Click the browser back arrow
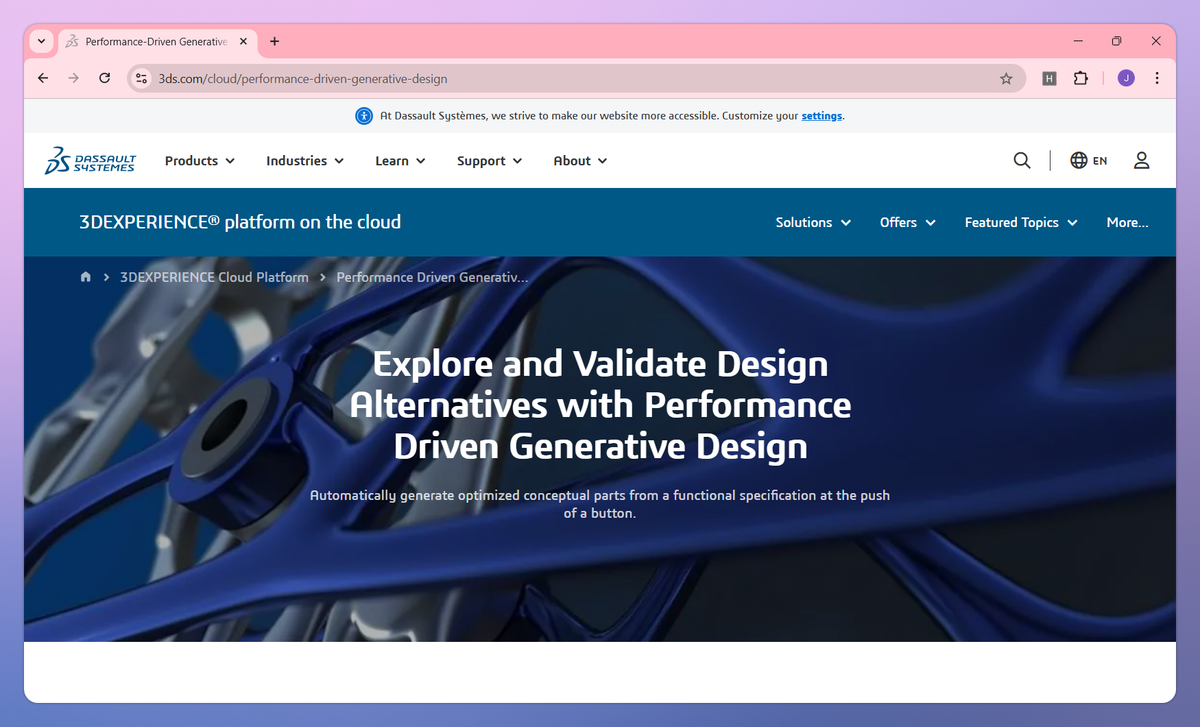Screen dimensions: 1200x727 (x=42, y=78)
